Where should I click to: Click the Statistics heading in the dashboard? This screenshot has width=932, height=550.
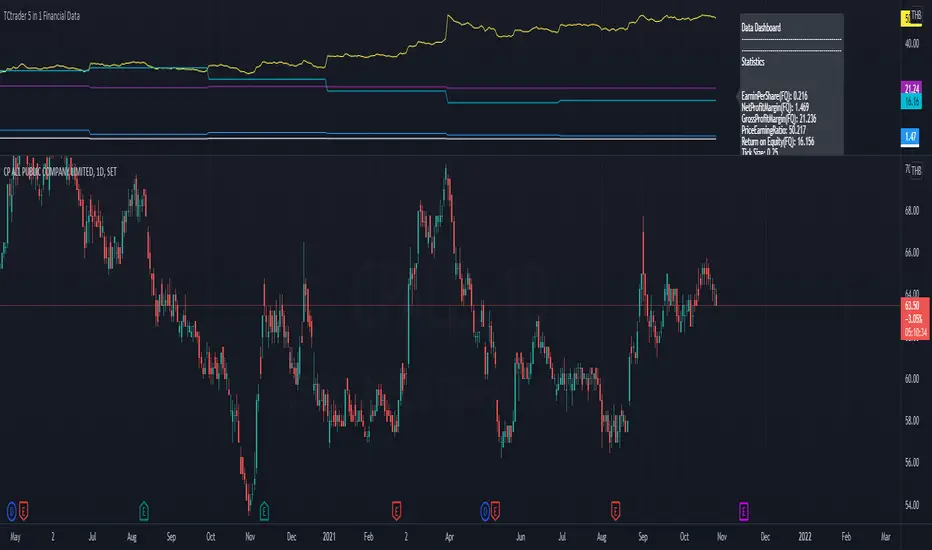[x=752, y=62]
